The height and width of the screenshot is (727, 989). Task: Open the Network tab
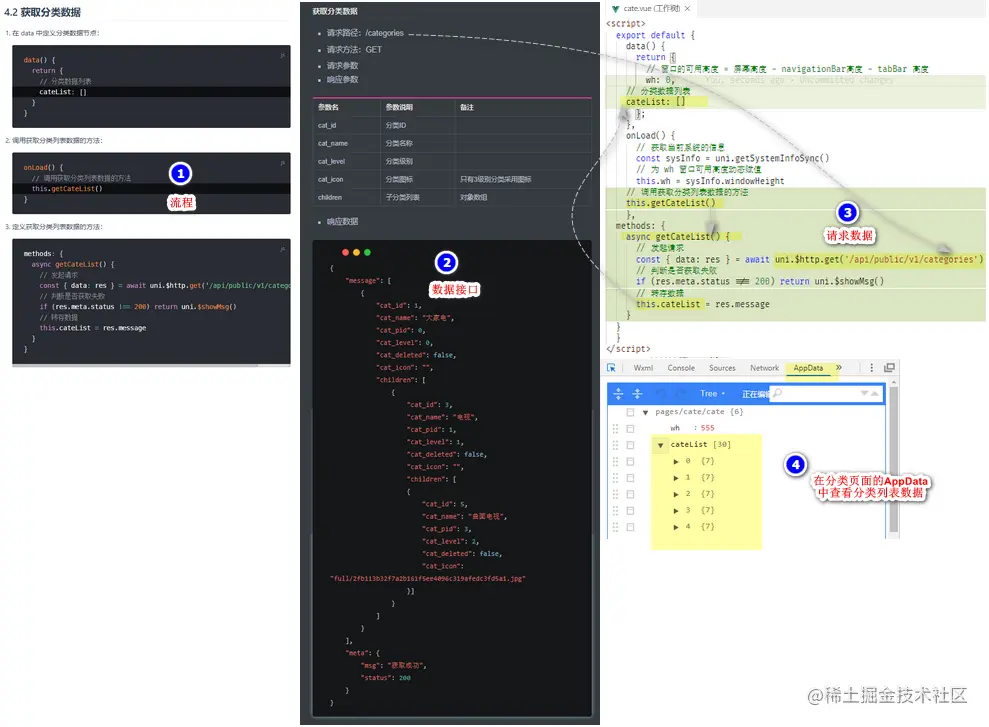pyautogui.click(x=764, y=368)
